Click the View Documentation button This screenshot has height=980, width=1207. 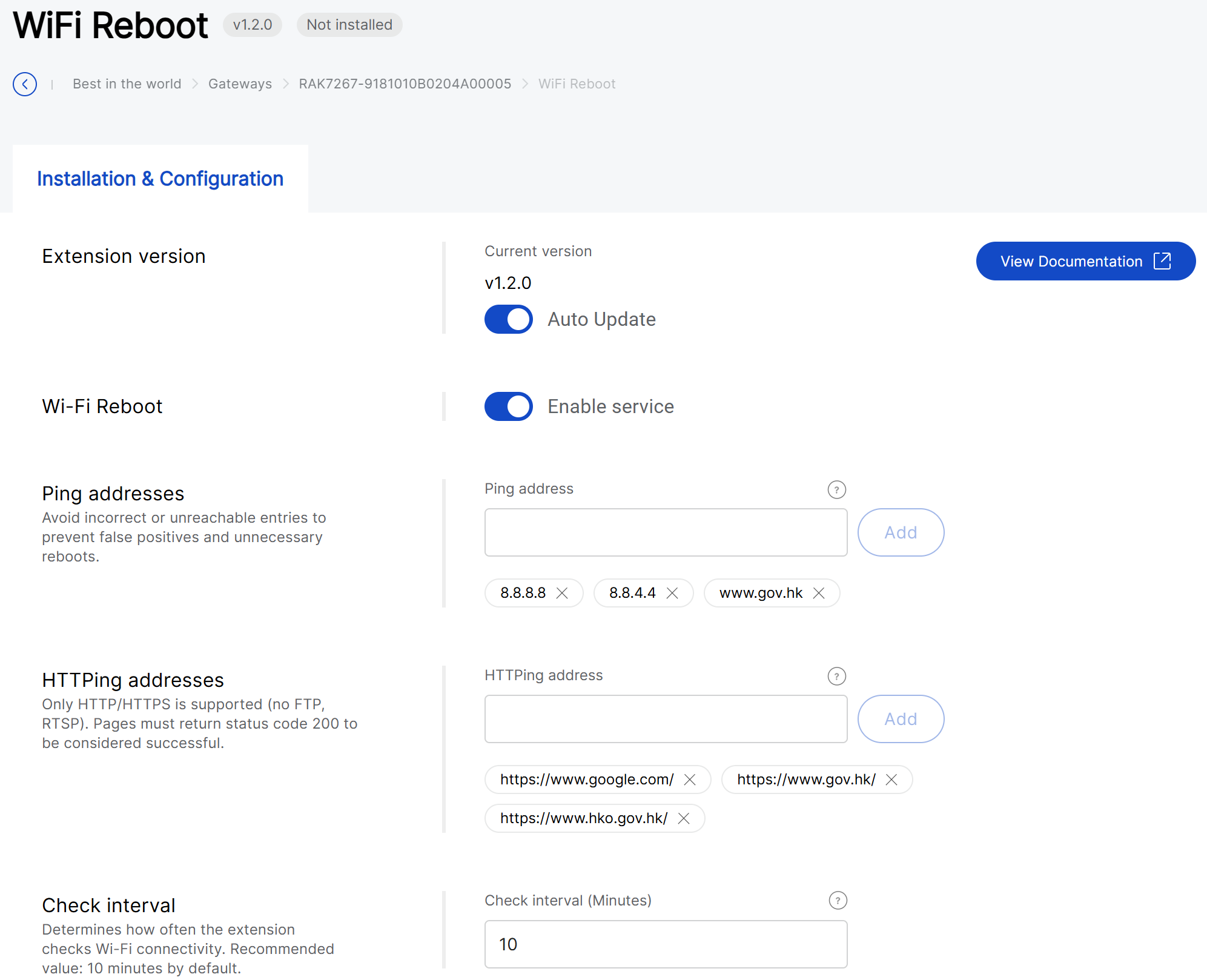click(1086, 261)
